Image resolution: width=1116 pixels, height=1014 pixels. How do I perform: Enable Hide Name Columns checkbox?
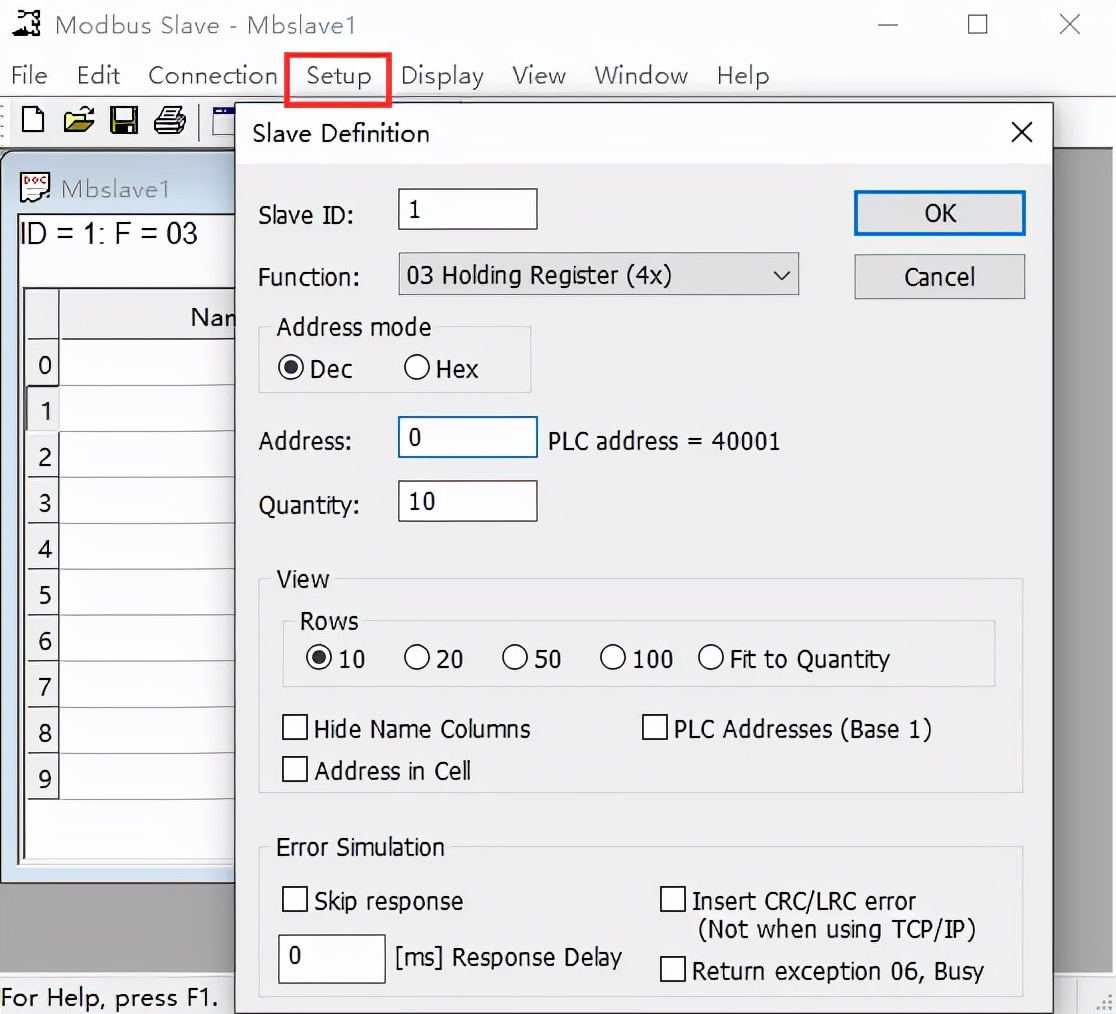tap(295, 728)
